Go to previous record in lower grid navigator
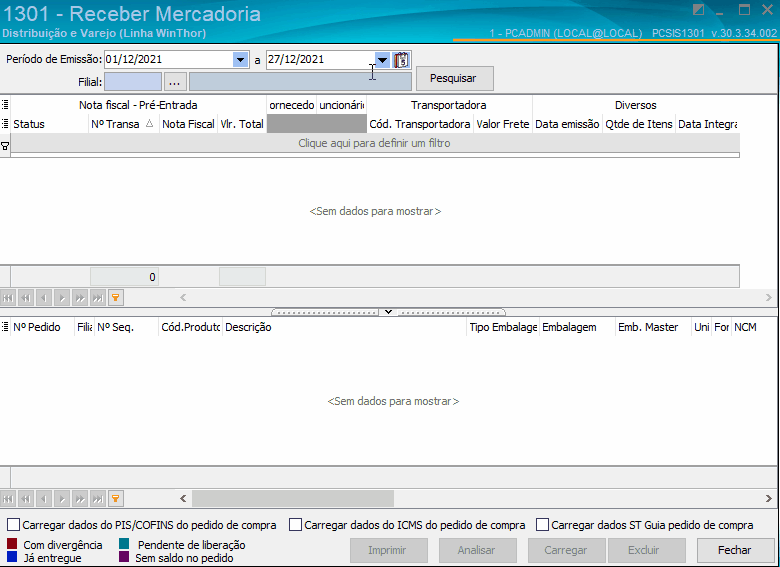780x567 pixels. point(44,498)
